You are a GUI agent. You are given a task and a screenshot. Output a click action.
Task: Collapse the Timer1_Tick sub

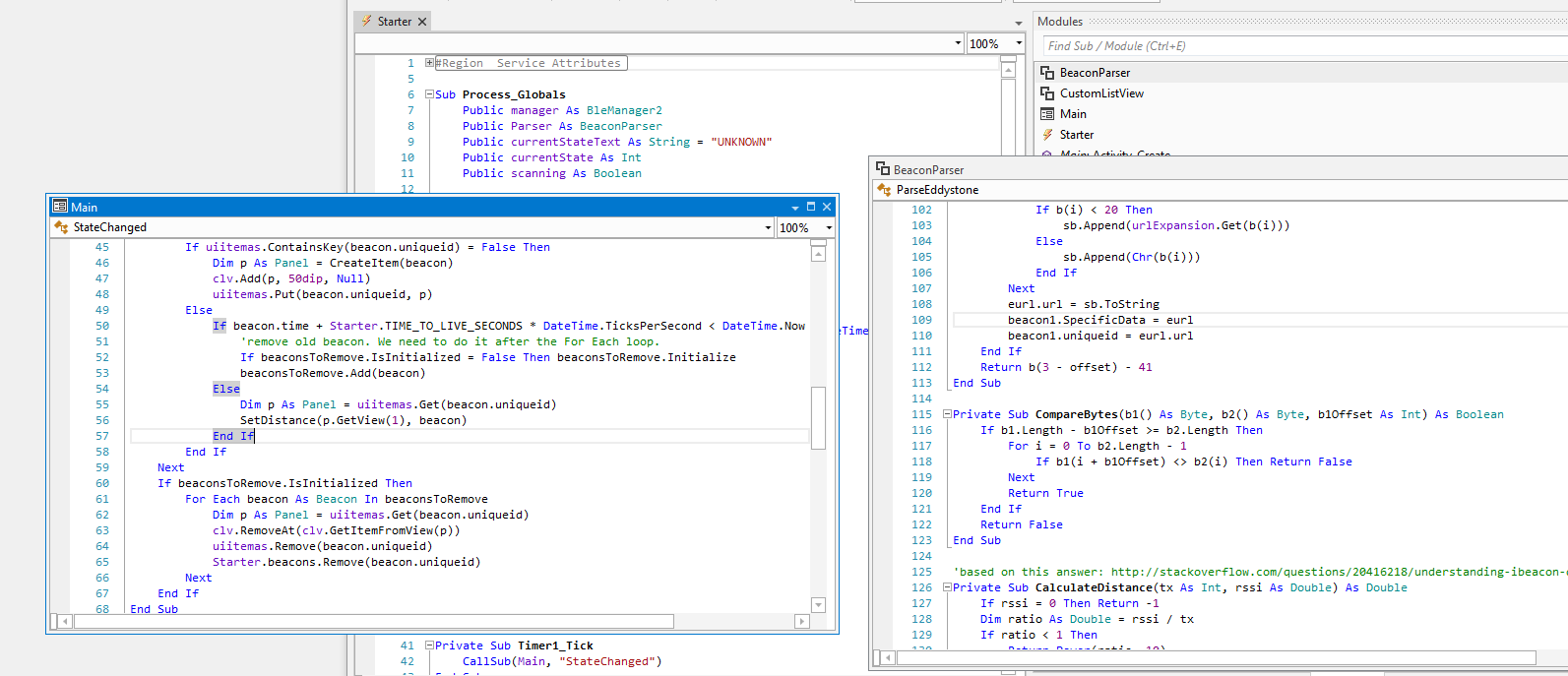(x=429, y=645)
